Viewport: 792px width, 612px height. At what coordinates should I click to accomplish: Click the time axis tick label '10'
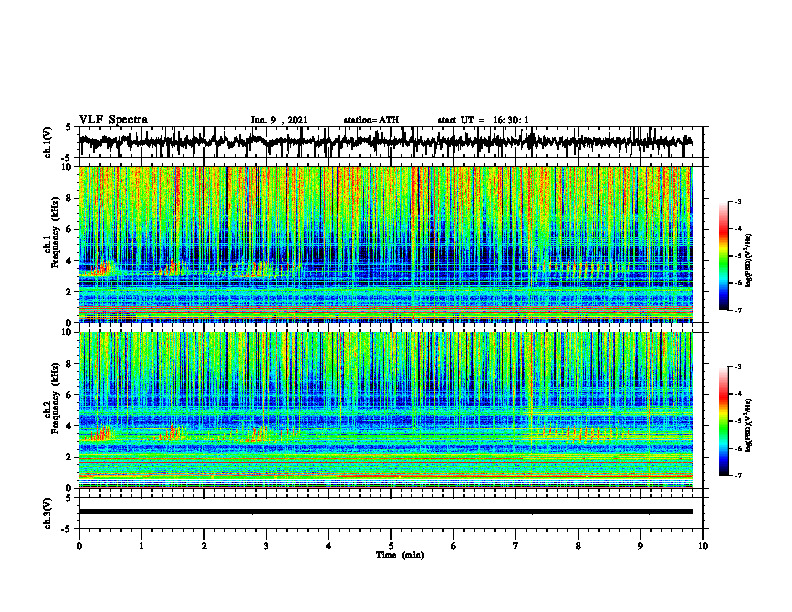coord(703,546)
